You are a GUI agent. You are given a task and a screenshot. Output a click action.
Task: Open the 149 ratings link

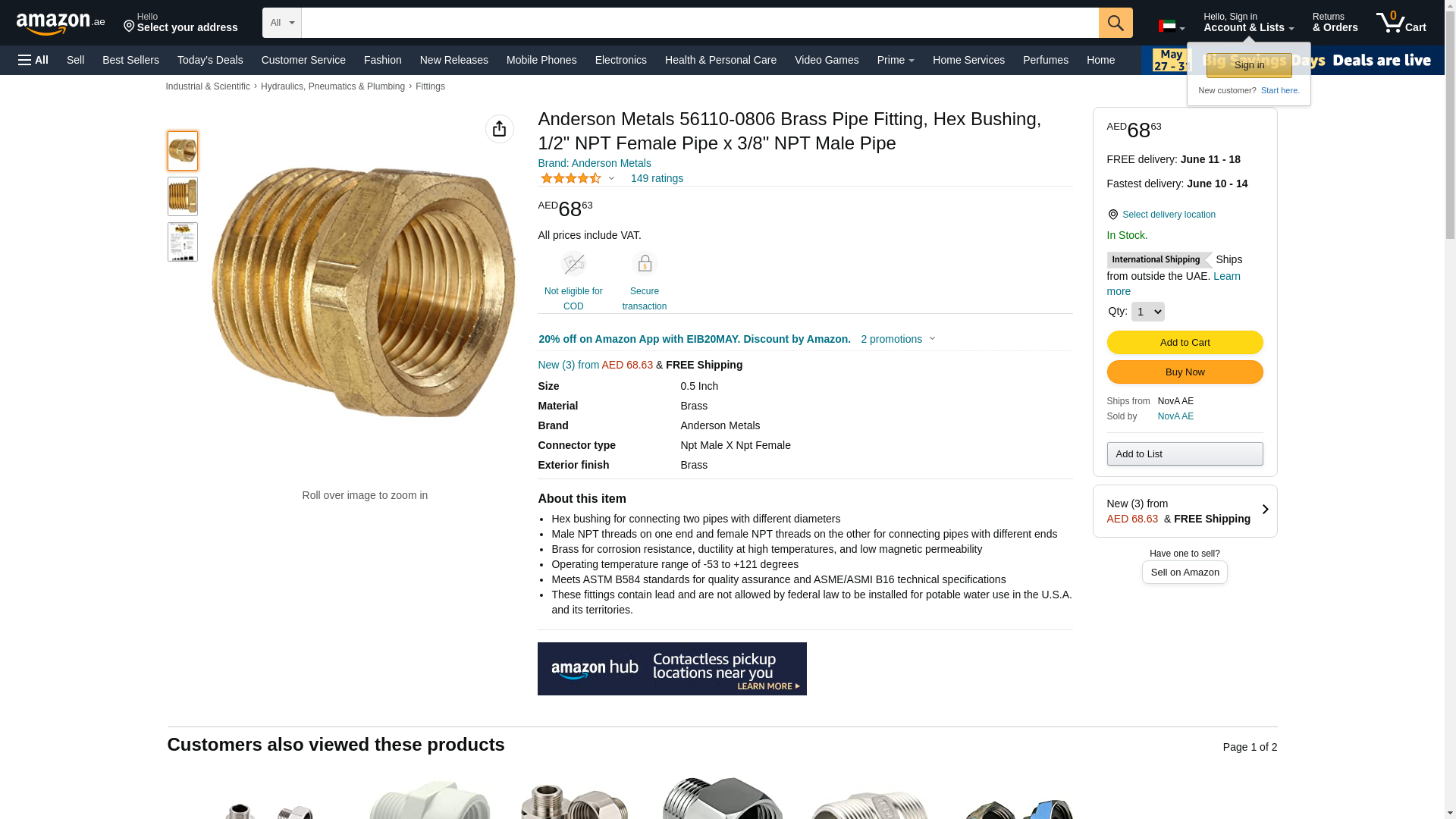(x=657, y=178)
